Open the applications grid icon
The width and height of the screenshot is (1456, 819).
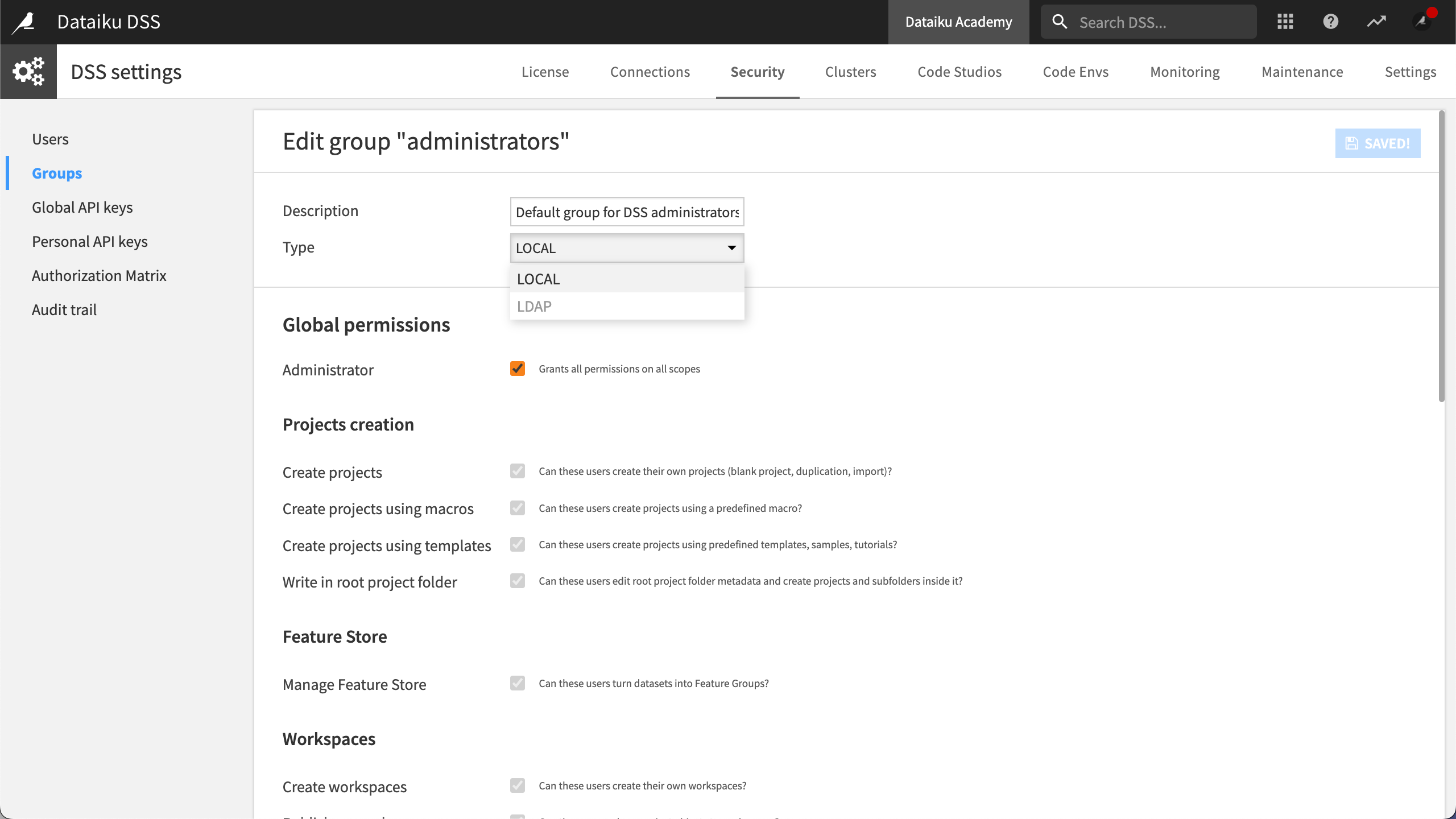click(x=1284, y=21)
